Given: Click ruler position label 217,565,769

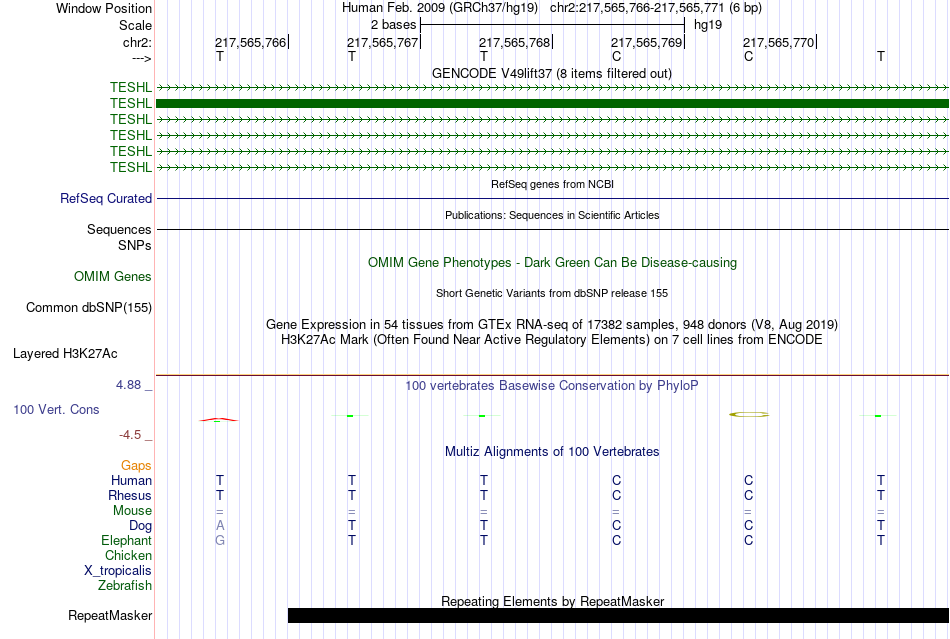Looking at the screenshot, I should (646, 42).
